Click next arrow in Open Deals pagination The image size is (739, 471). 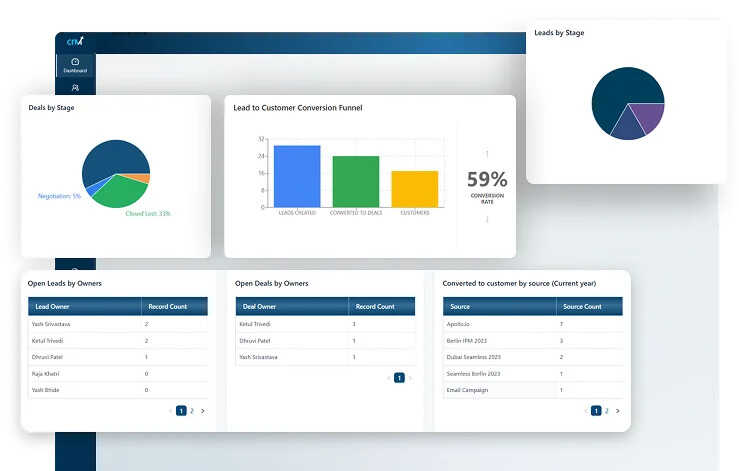410,378
